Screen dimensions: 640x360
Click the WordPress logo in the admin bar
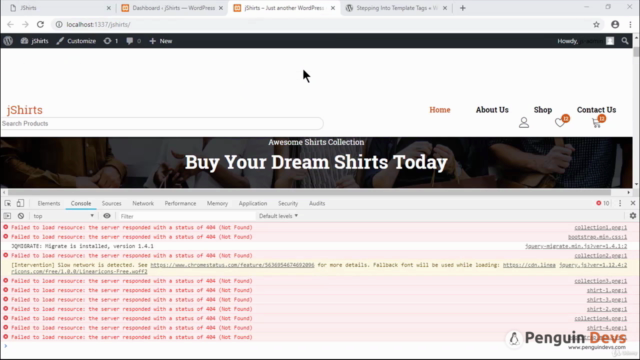[x=8, y=41]
